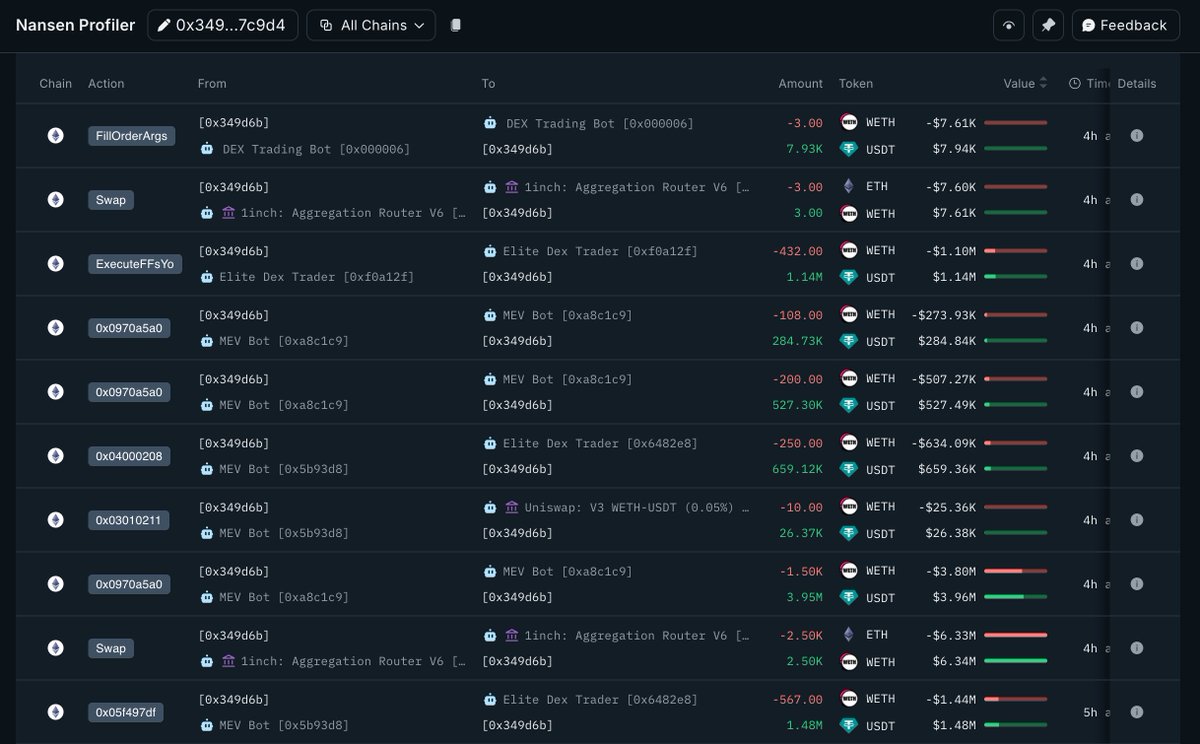This screenshot has height=744, width=1200.
Task: Toggle the eye watch icon in header
Action: tap(1008, 25)
